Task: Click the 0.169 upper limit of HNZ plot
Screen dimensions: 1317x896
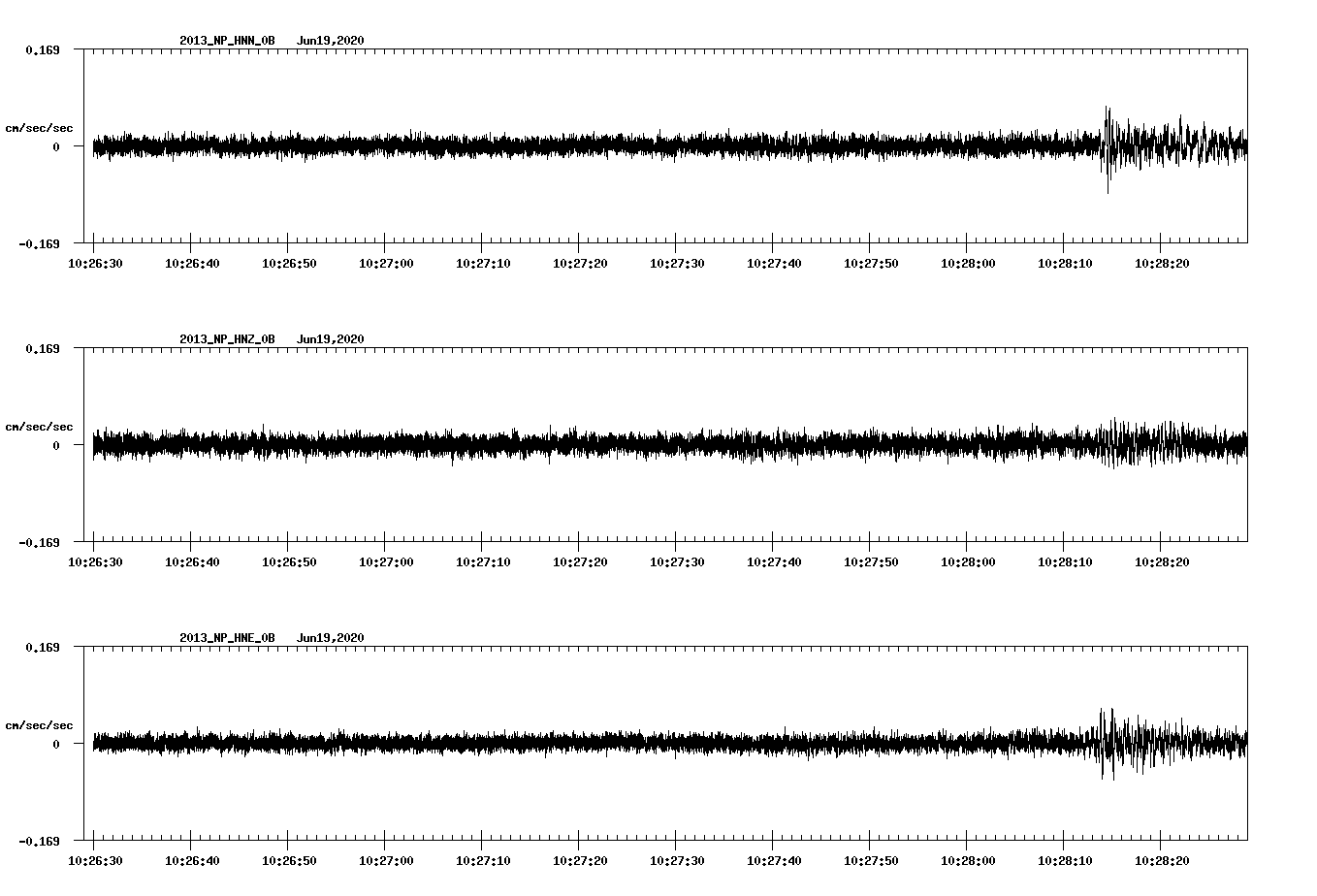Action: (x=42, y=348)
